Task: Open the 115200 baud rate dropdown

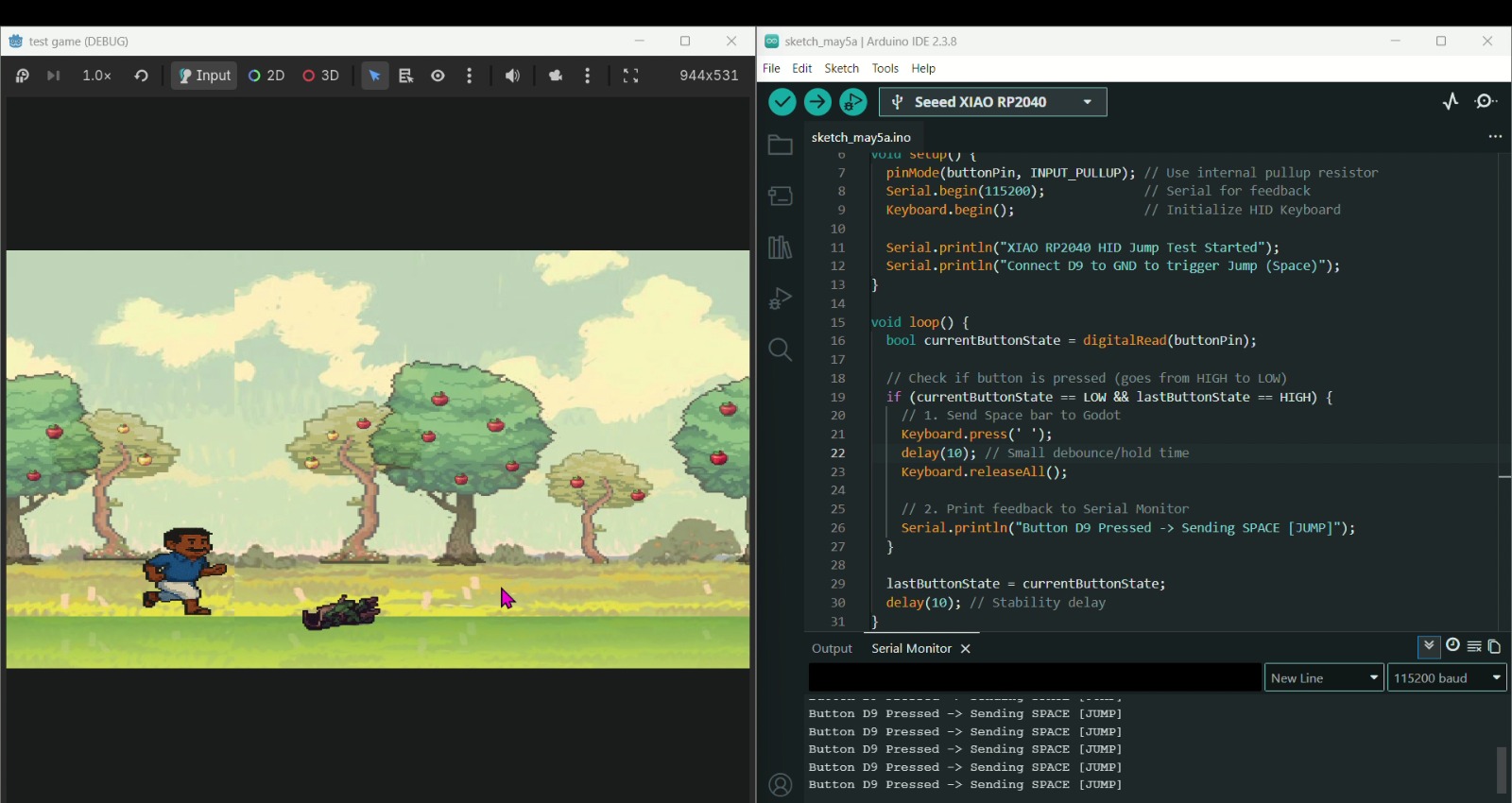Action: (1447, 677)
